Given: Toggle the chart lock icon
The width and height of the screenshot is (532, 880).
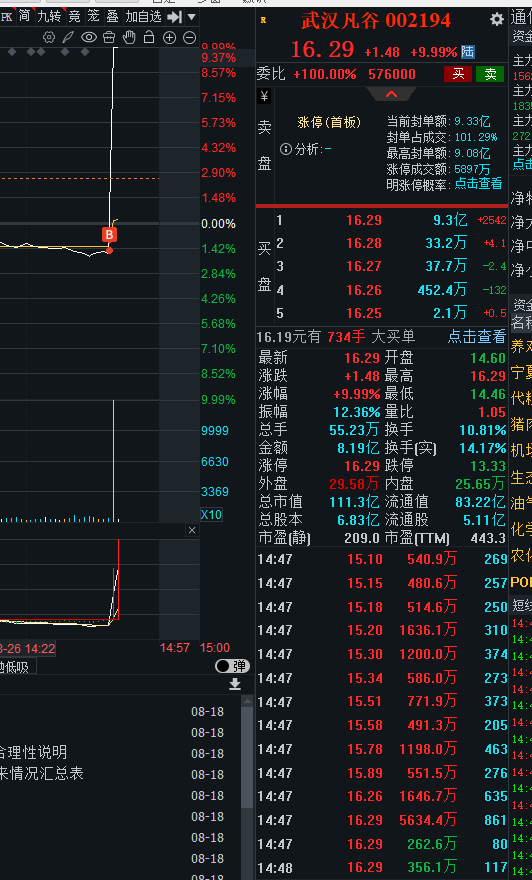Looking at the screenshot, I should pyautogui.click(x=149, y=38).
